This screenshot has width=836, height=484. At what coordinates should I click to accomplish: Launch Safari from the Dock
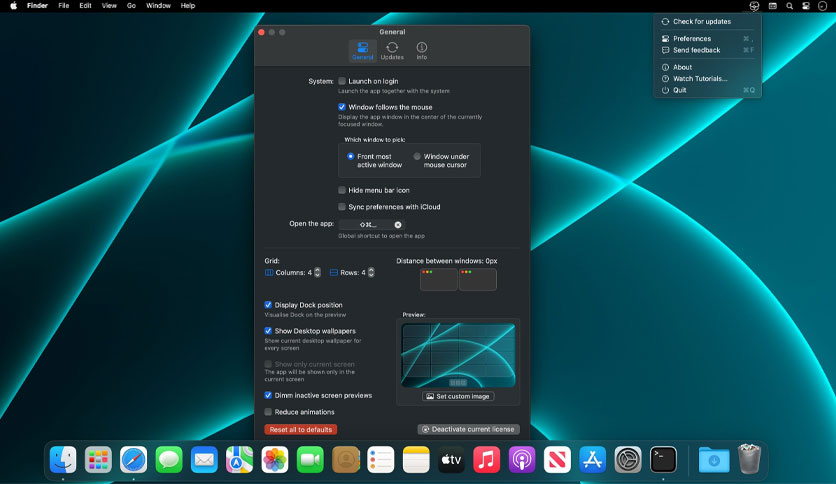pyautogui.click(x=133, y=459)
